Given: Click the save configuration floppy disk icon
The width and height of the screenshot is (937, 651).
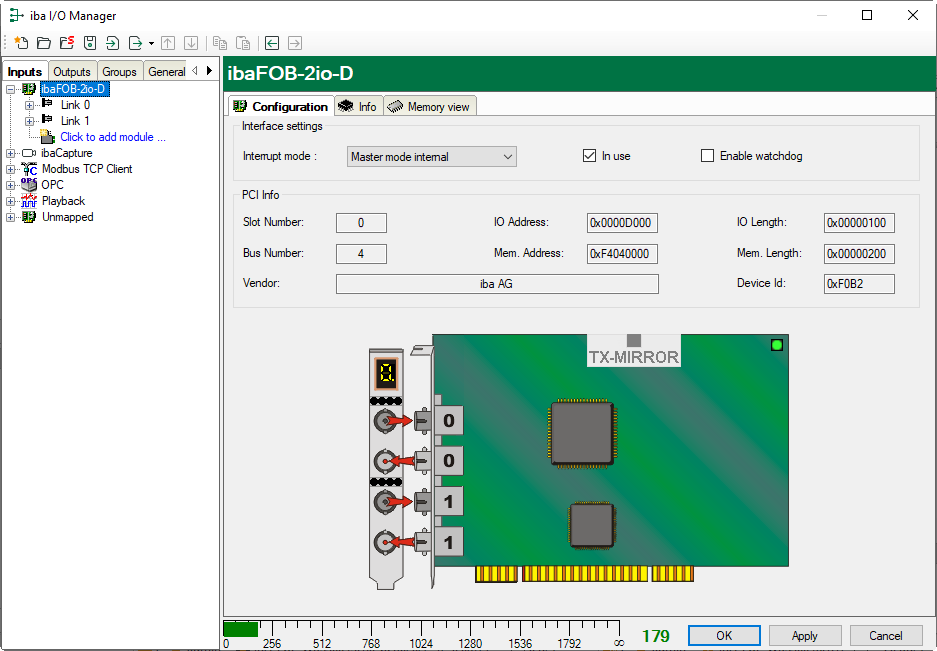Looking at the screenshot, I should coord(89,43).
